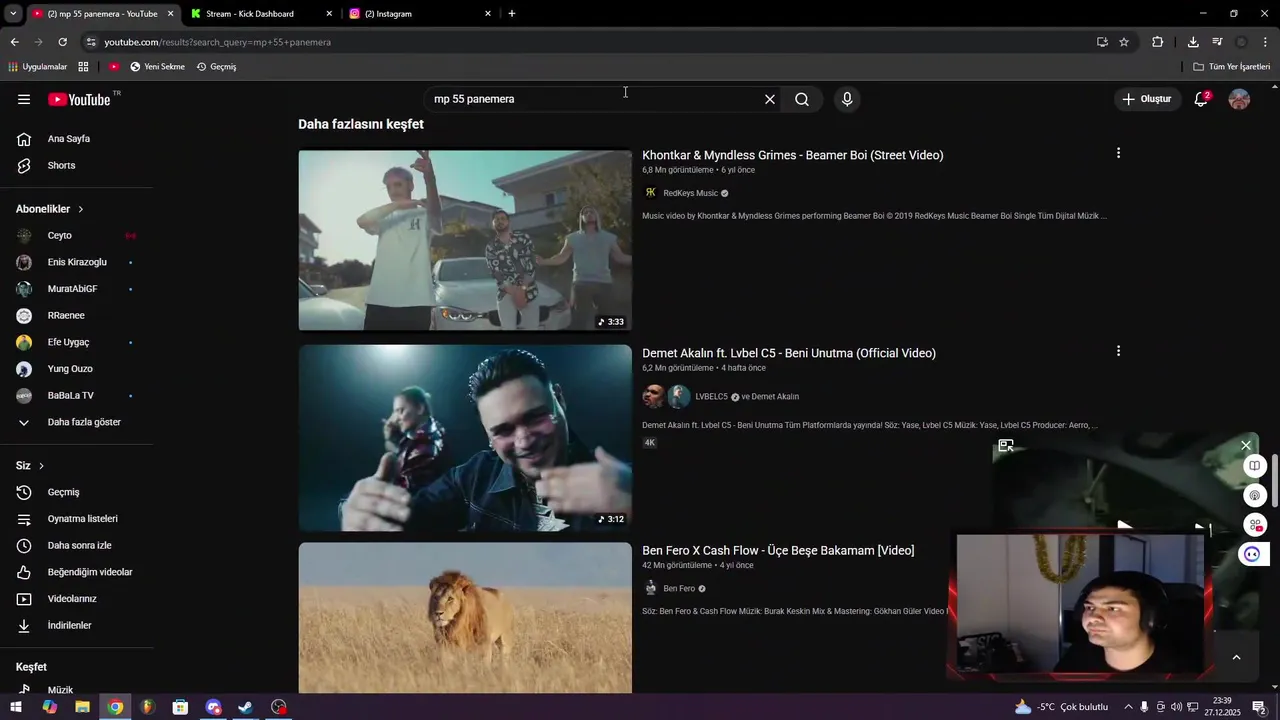Open YouTube notifications bell
This screenshot has width=1280, height=720.
[x=1201, y=99]
